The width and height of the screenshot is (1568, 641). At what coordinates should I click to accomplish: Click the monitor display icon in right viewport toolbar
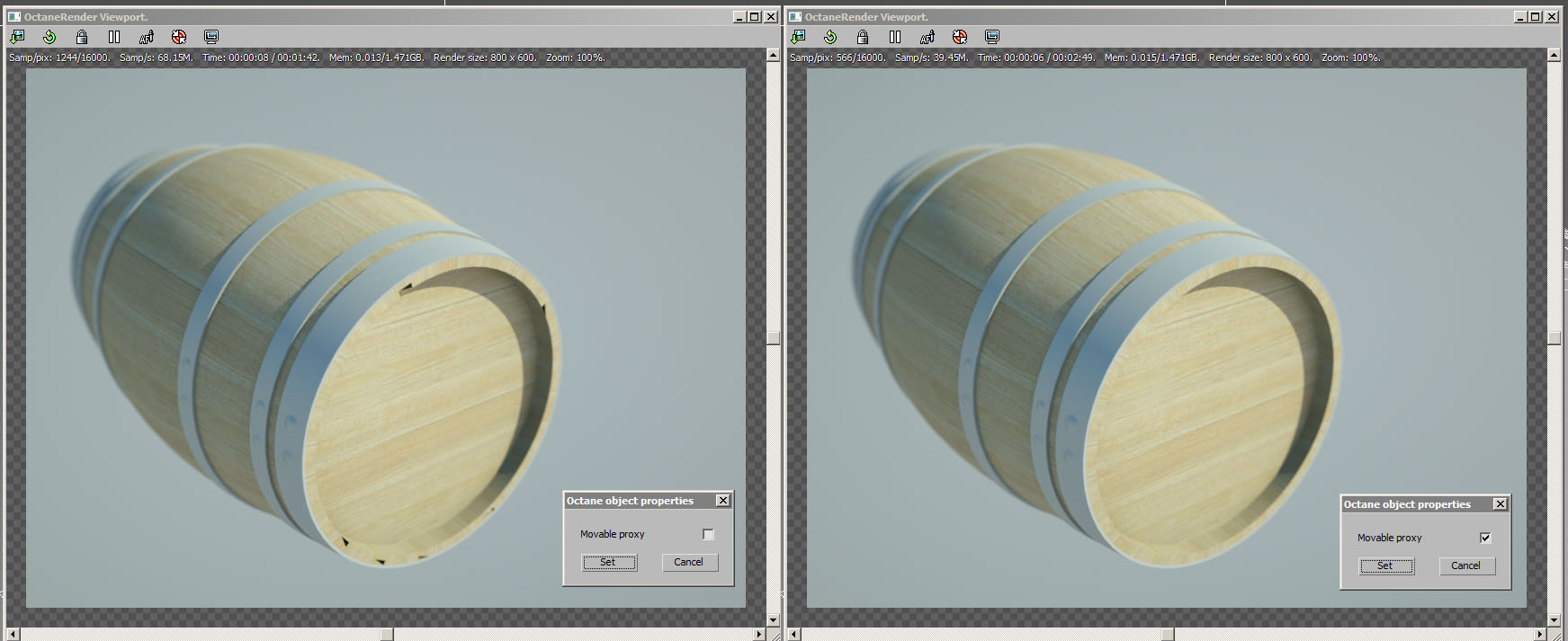click(992, 37)
